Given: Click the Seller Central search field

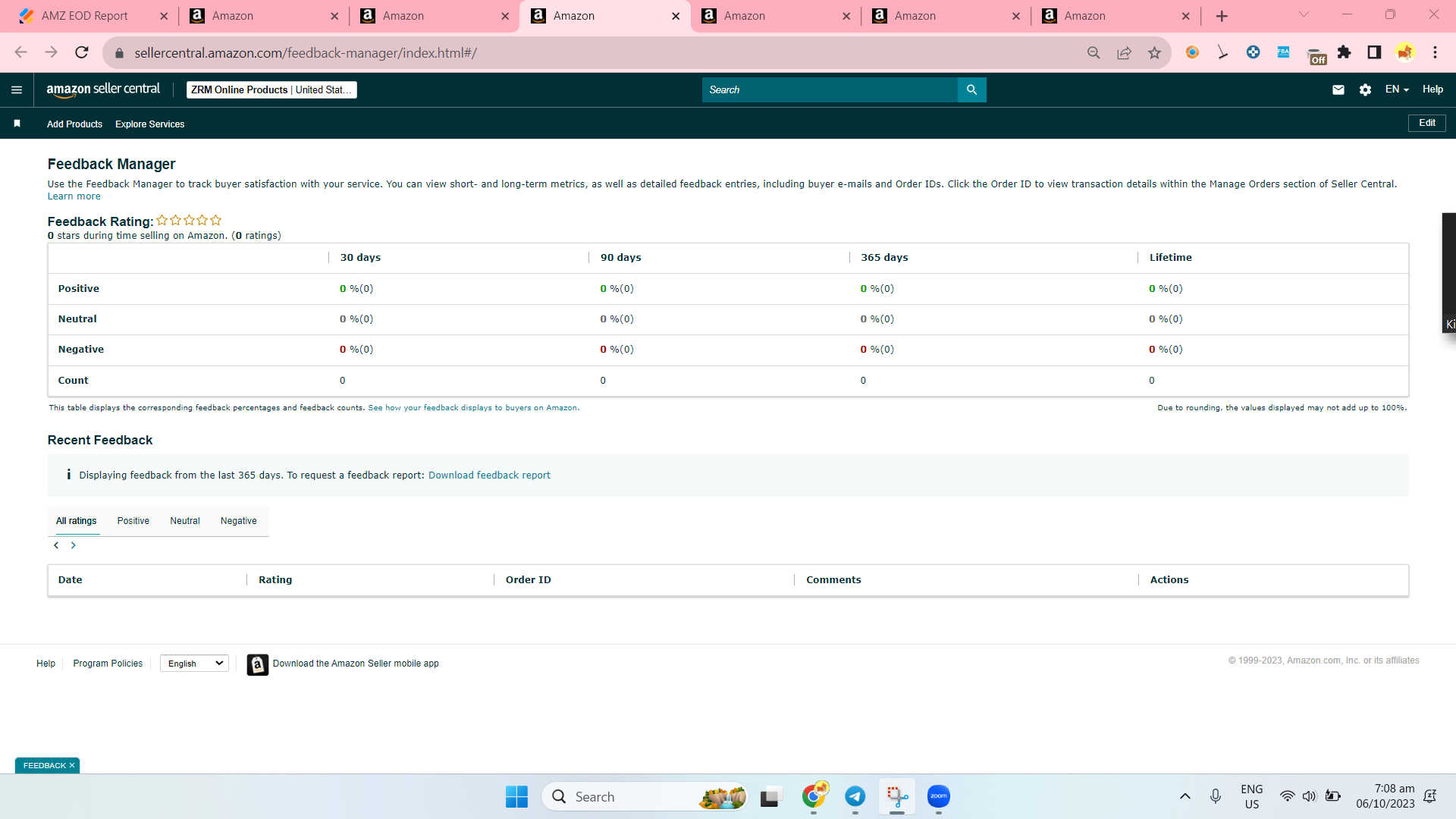Looking at the screenshot, I should (x=830, y=89).
